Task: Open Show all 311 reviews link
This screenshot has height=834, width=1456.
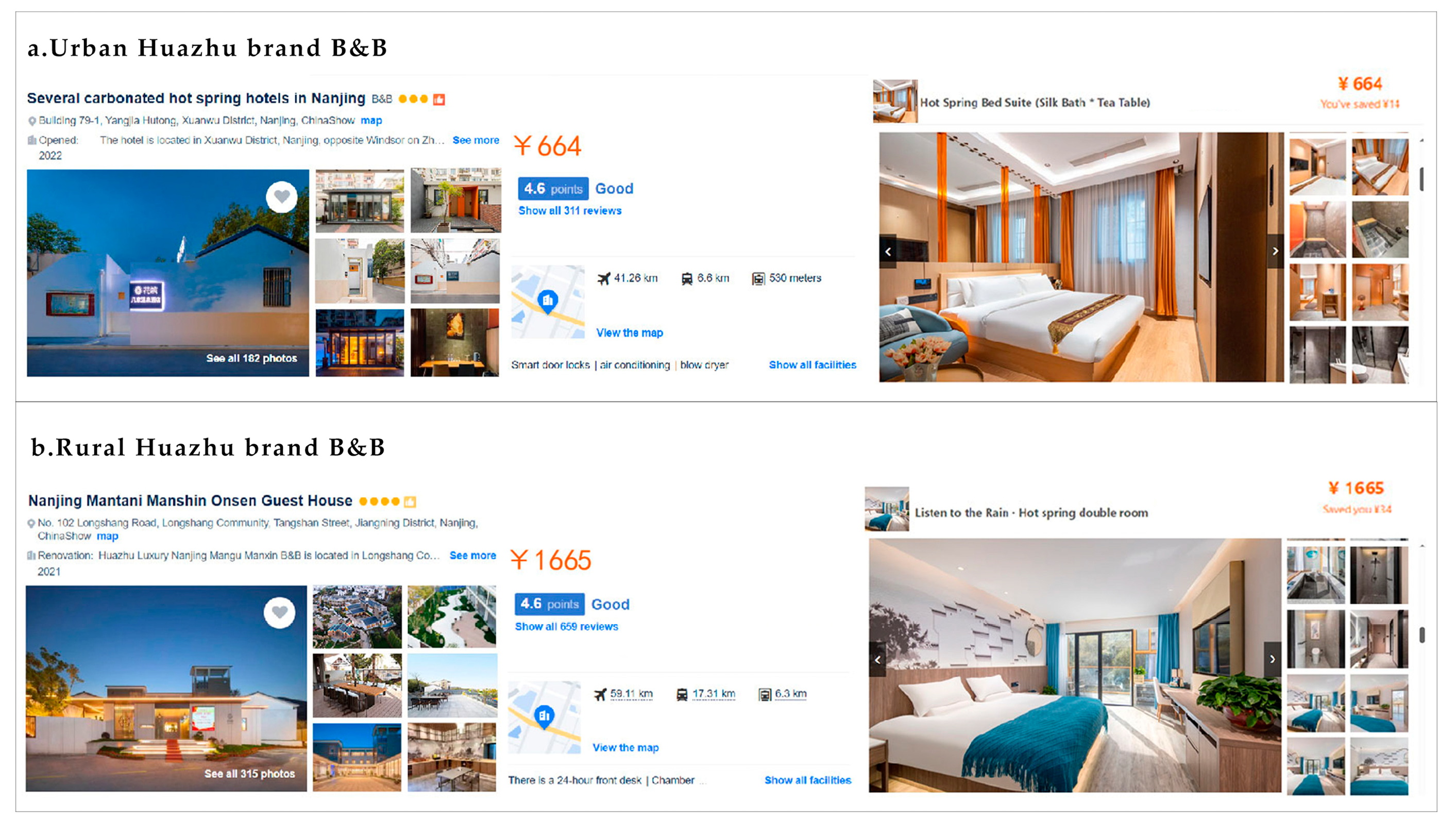Action: 570,211
